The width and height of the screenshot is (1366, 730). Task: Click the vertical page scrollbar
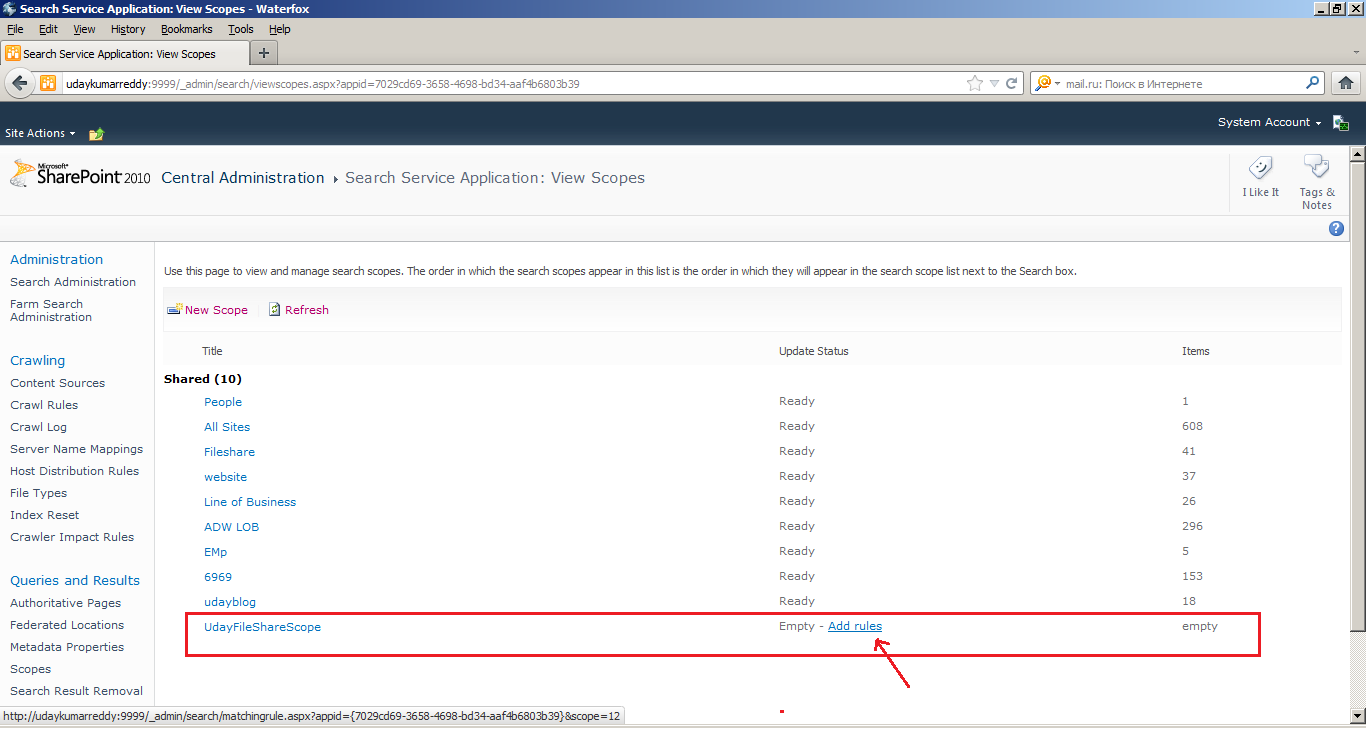(1357, 395)
